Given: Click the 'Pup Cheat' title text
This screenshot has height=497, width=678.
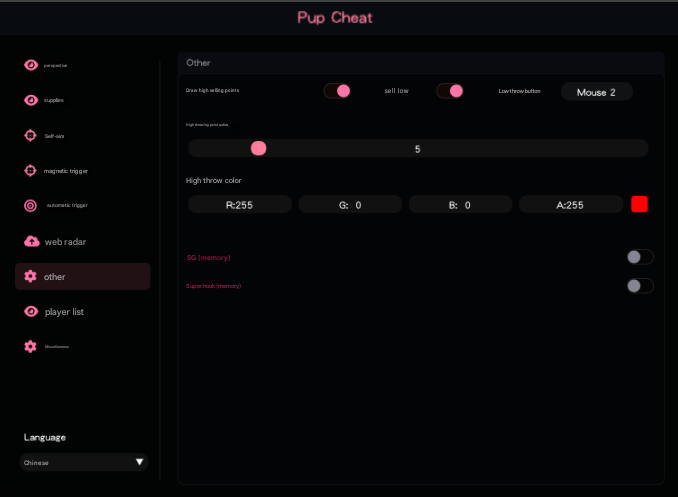Looking at the screenshot, I should click(335, 18).
